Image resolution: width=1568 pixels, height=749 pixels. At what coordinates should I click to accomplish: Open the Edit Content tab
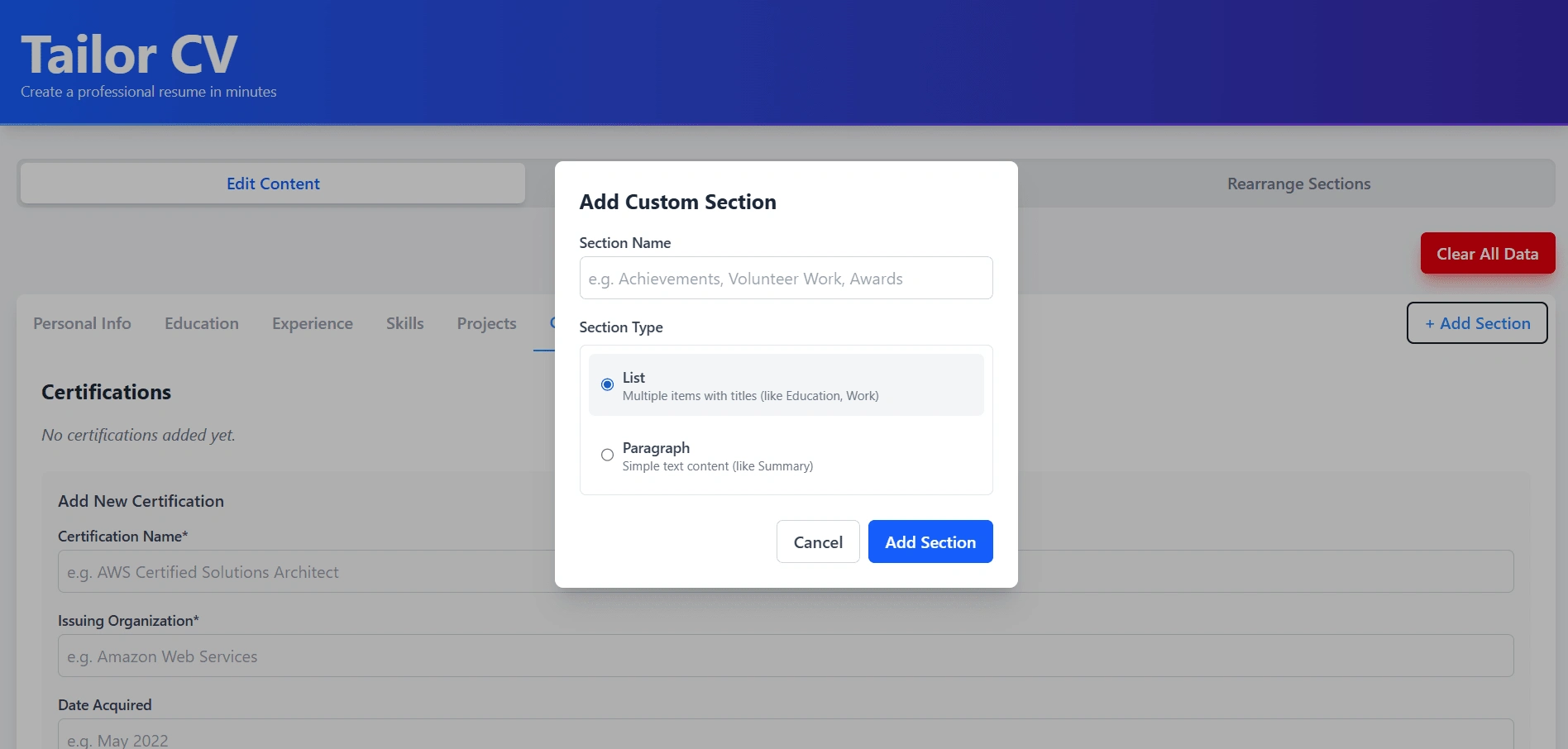(273, 184)
